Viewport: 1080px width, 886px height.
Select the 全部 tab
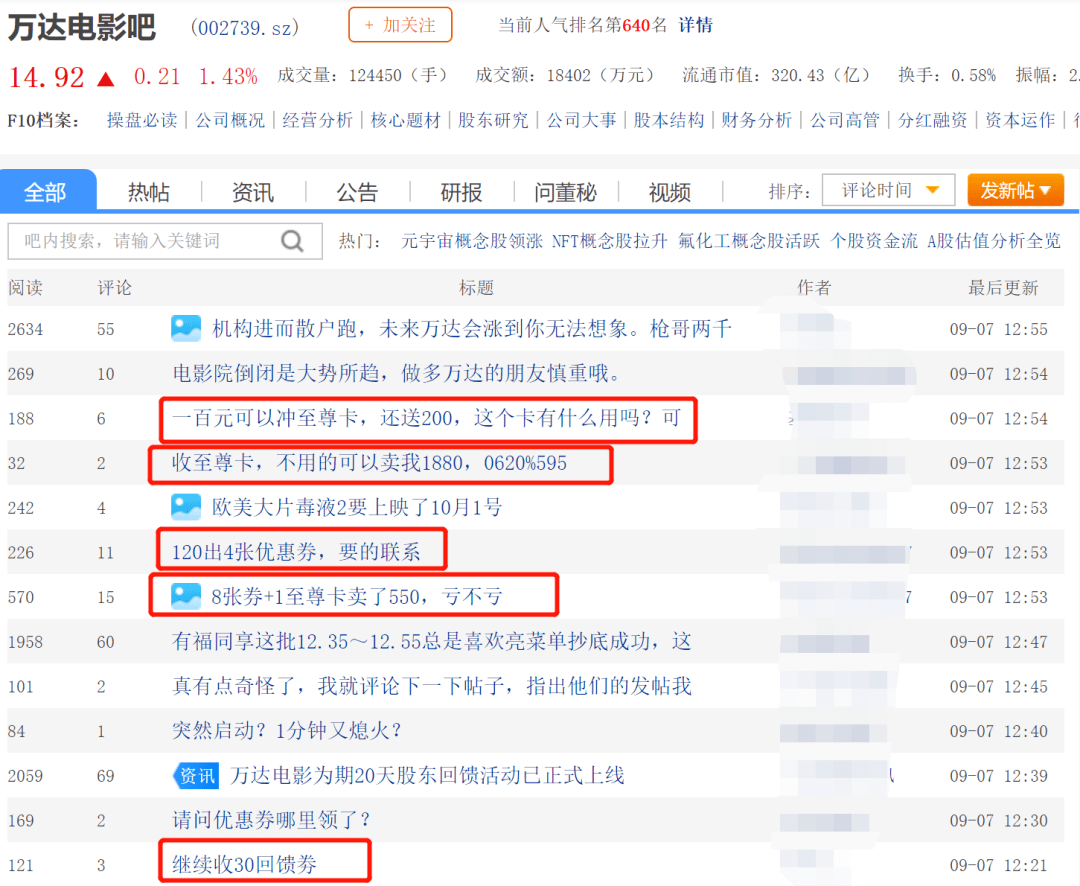45,192
